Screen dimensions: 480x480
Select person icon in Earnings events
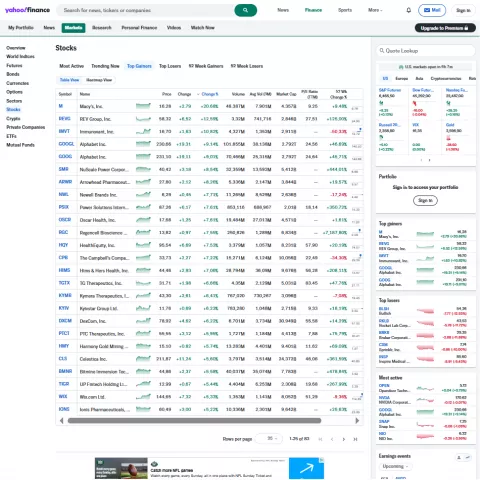[x=459, y=457]
